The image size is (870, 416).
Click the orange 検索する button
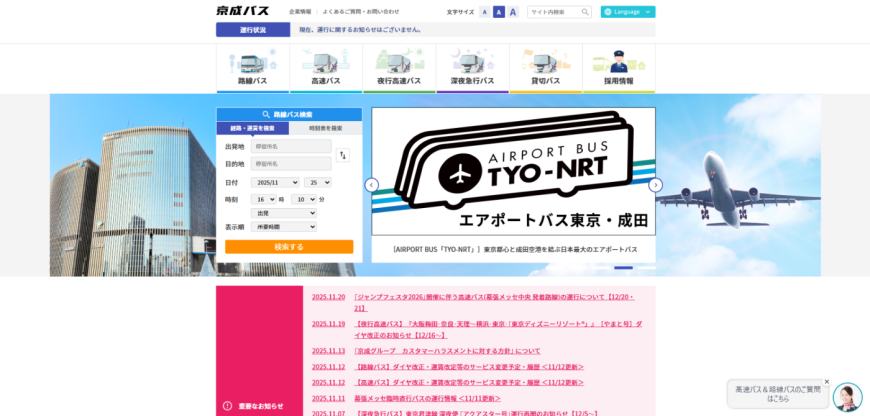coord(289,247)
